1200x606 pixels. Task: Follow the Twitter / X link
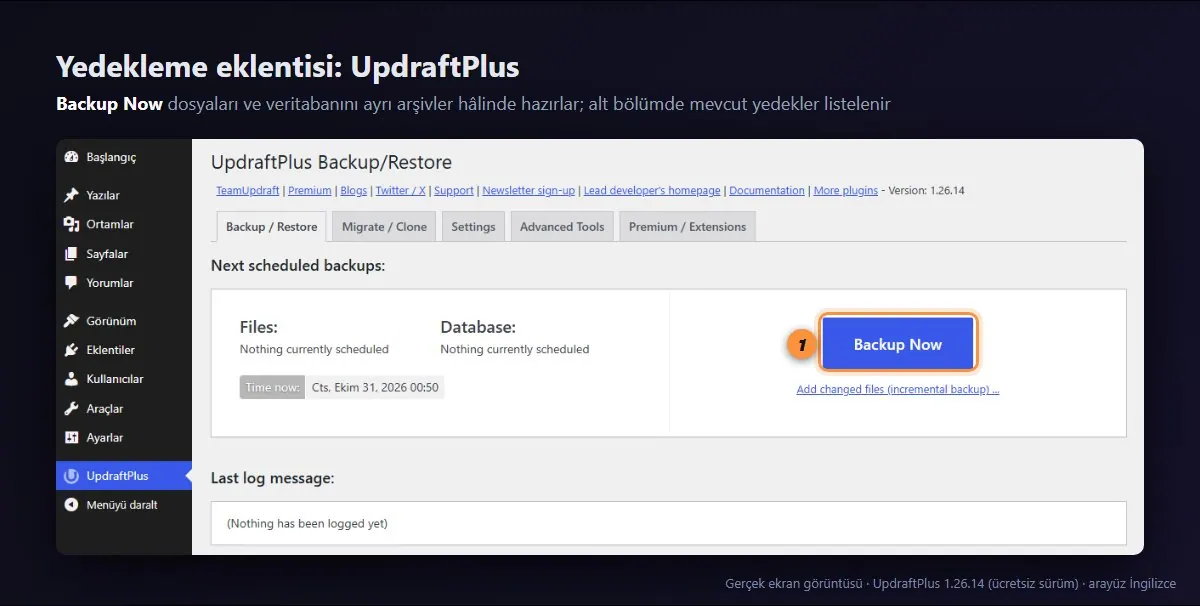pyautogui.click(x=401, y=190)
